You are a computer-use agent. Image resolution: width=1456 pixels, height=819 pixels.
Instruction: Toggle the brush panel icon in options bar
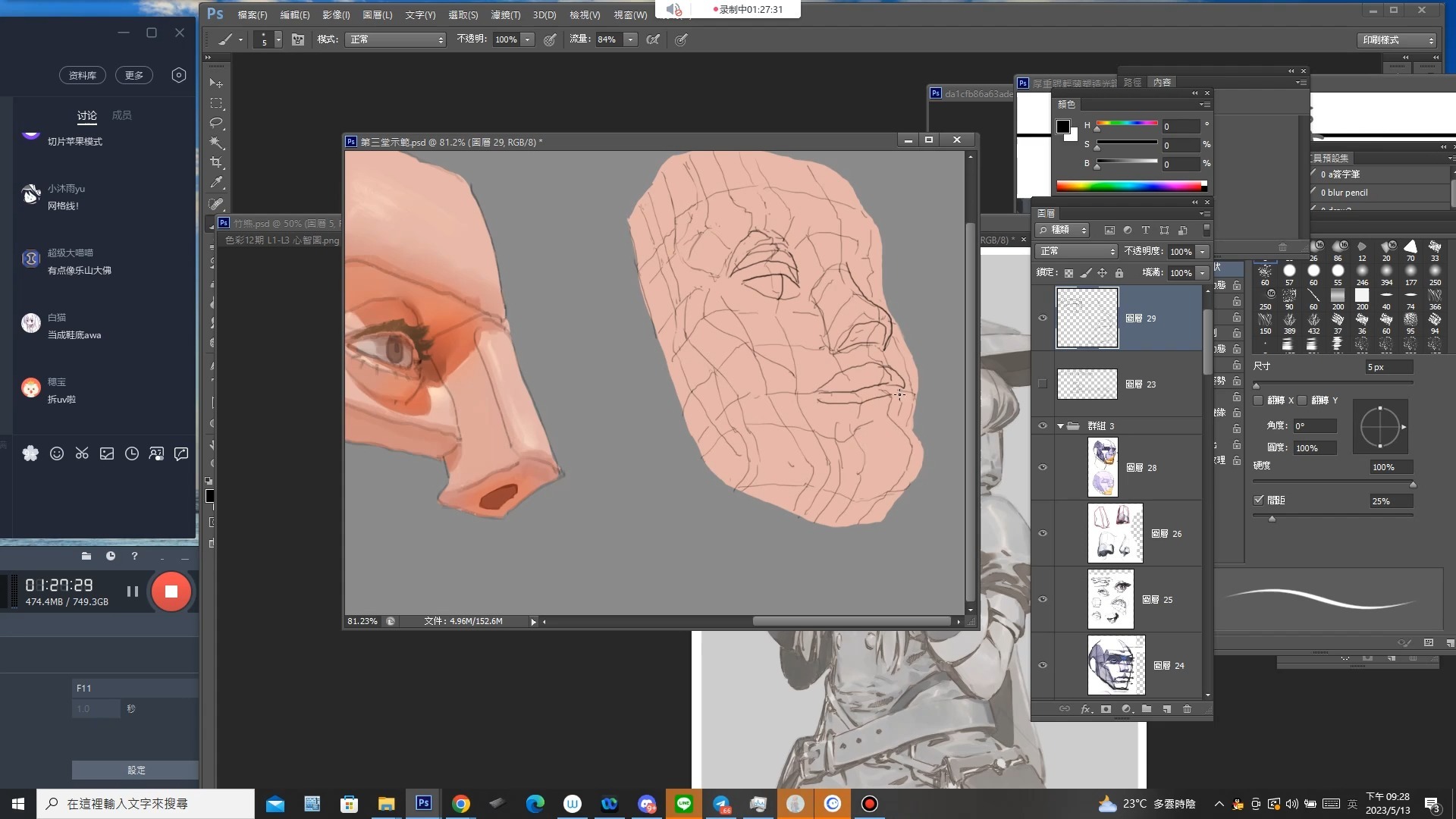click(298, 39)
